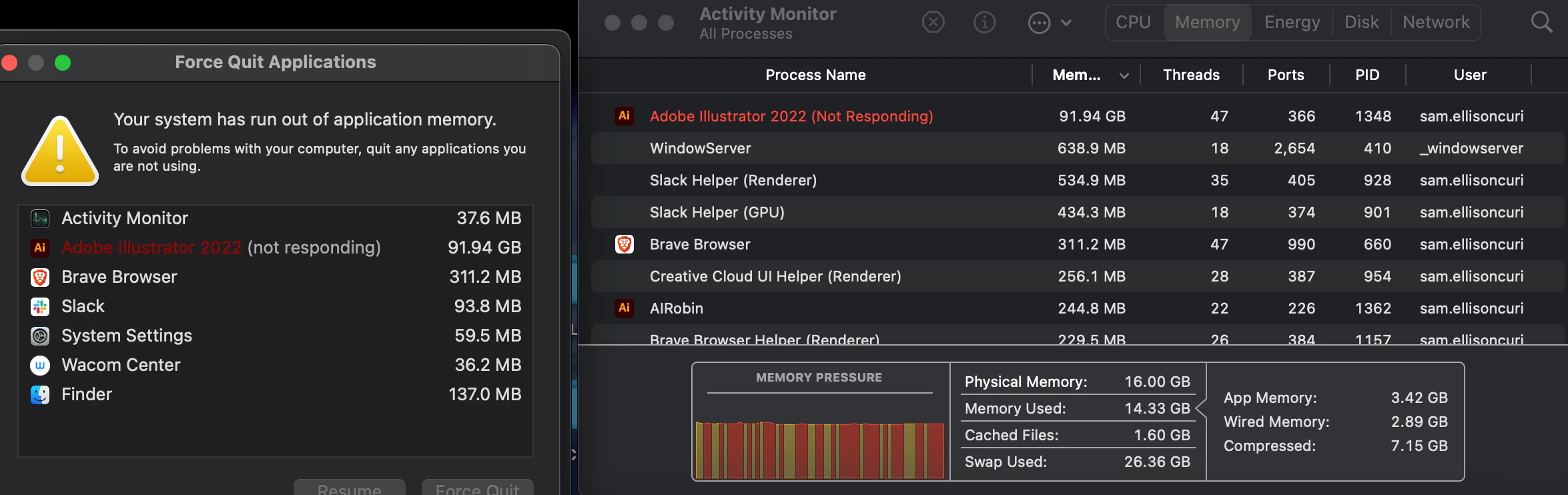Sort by the PID column header
Viewport: 1568px width, 495px height.
coord(1367,75)
